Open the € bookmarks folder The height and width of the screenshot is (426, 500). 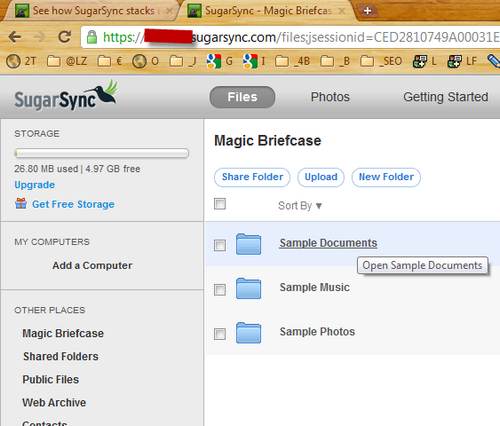110,61
